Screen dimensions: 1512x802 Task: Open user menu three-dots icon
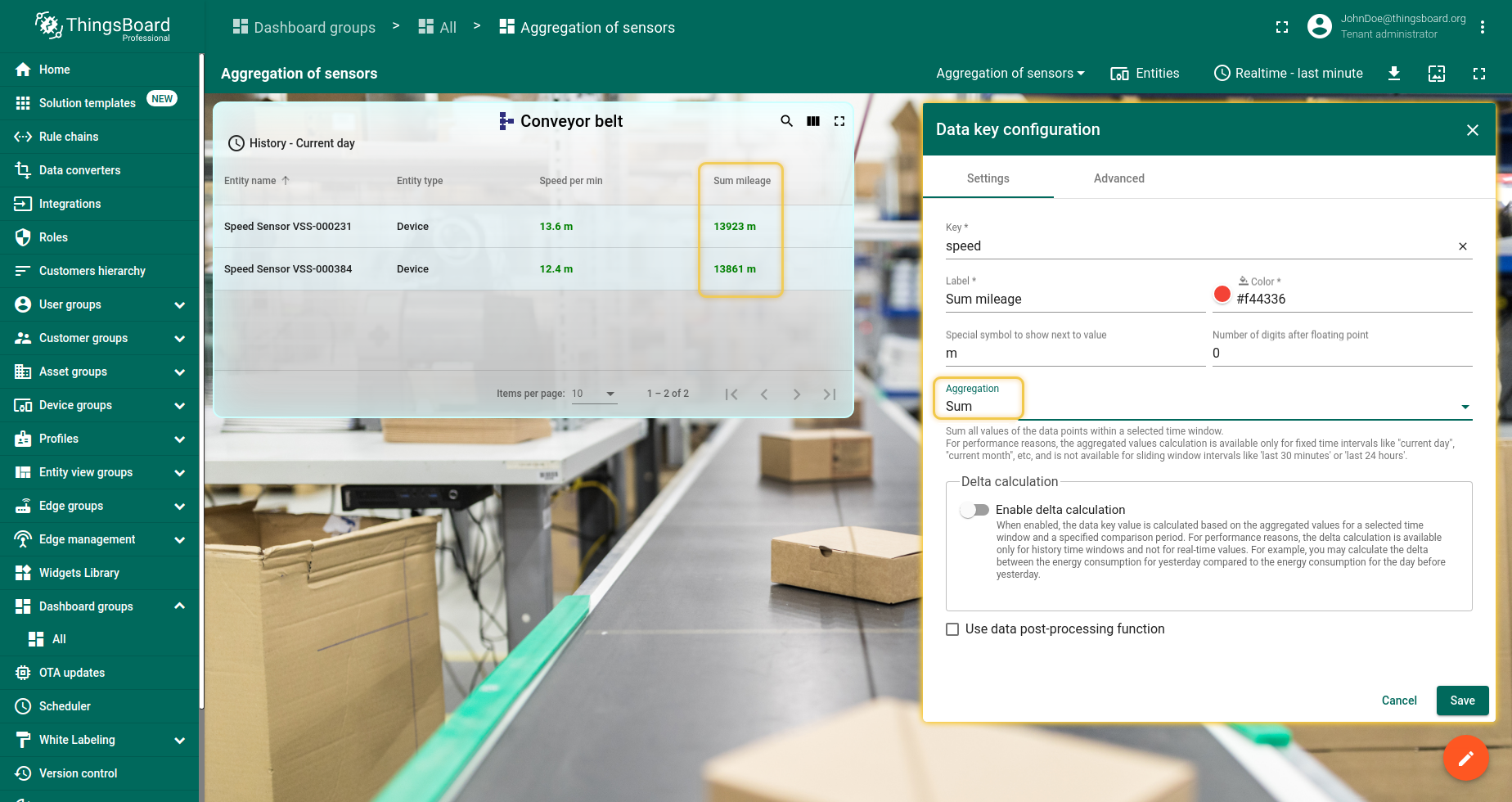pos(1483,27)
